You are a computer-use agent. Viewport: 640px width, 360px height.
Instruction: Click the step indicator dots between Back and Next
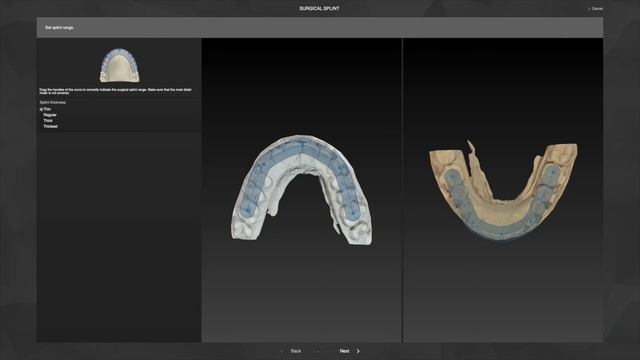coord(320,351)
